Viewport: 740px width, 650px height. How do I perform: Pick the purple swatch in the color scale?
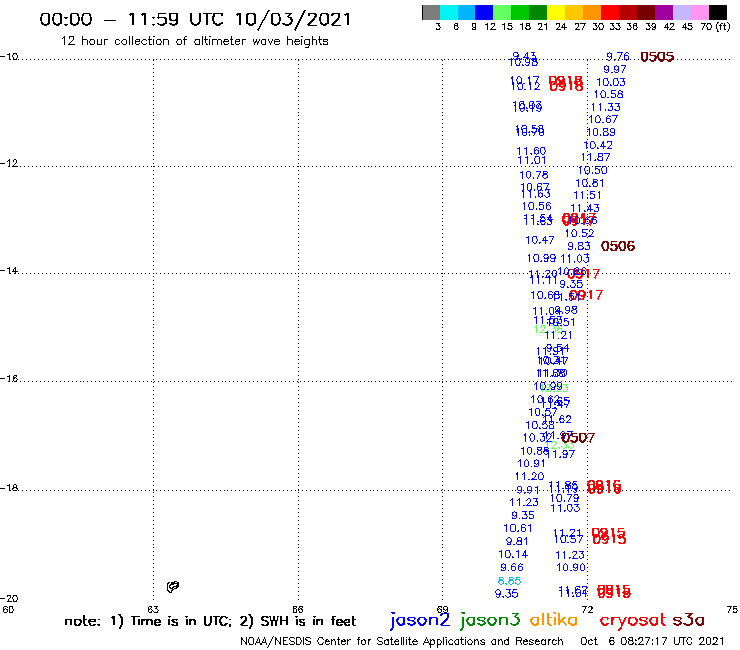point(664,12)
